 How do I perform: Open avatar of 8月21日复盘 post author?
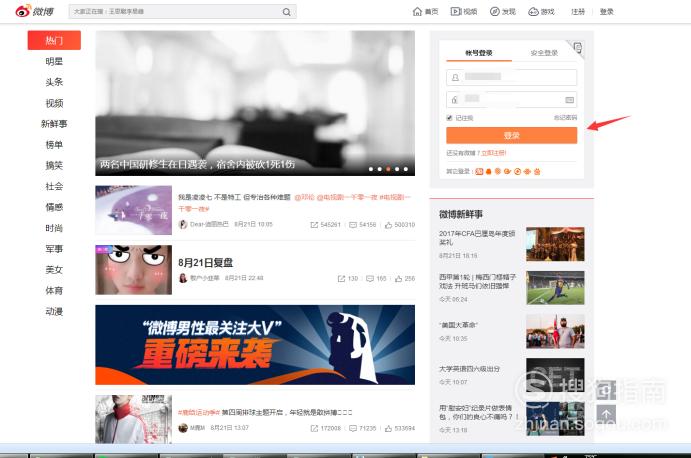183,278
